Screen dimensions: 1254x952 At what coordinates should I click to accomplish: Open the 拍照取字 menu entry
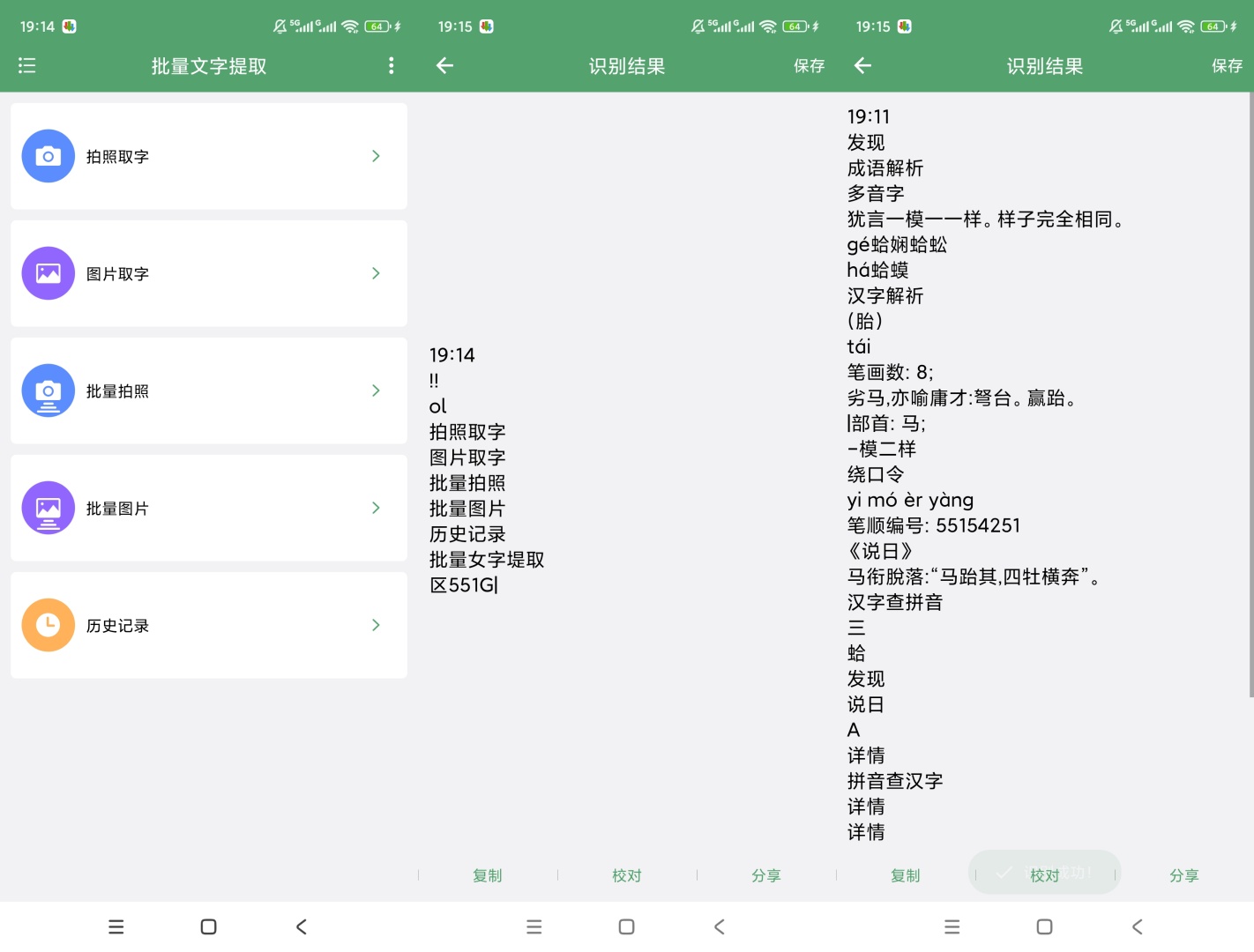pyautogui.click(x=209, y=156)
